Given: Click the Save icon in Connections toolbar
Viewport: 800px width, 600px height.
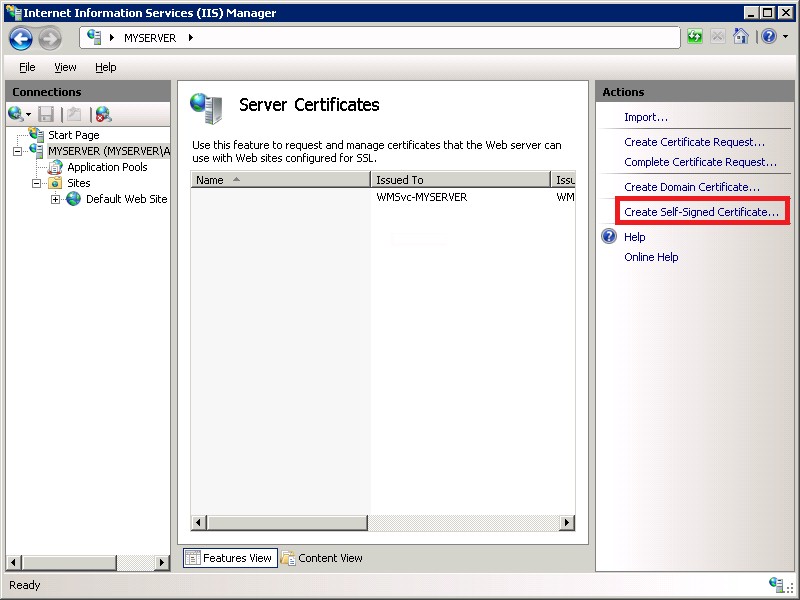Looking at the screenshot, I should [46, 114].
